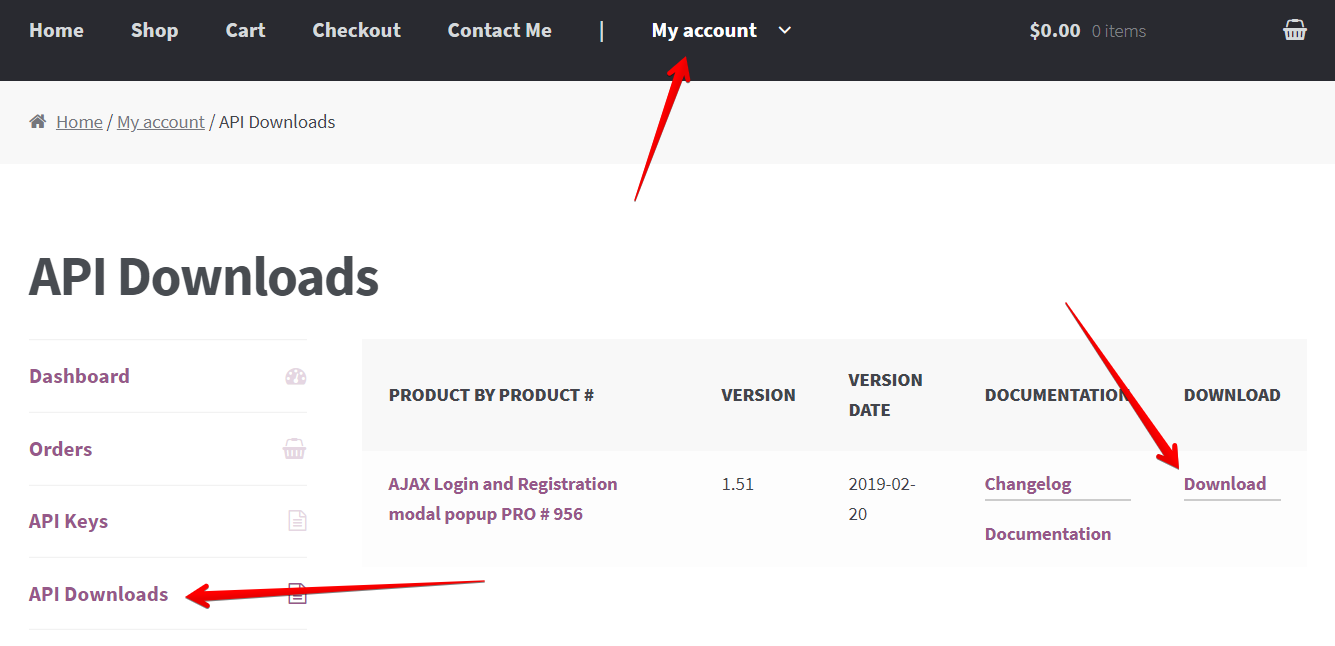Select Contact Me in the navigation bar

point(499,30)
